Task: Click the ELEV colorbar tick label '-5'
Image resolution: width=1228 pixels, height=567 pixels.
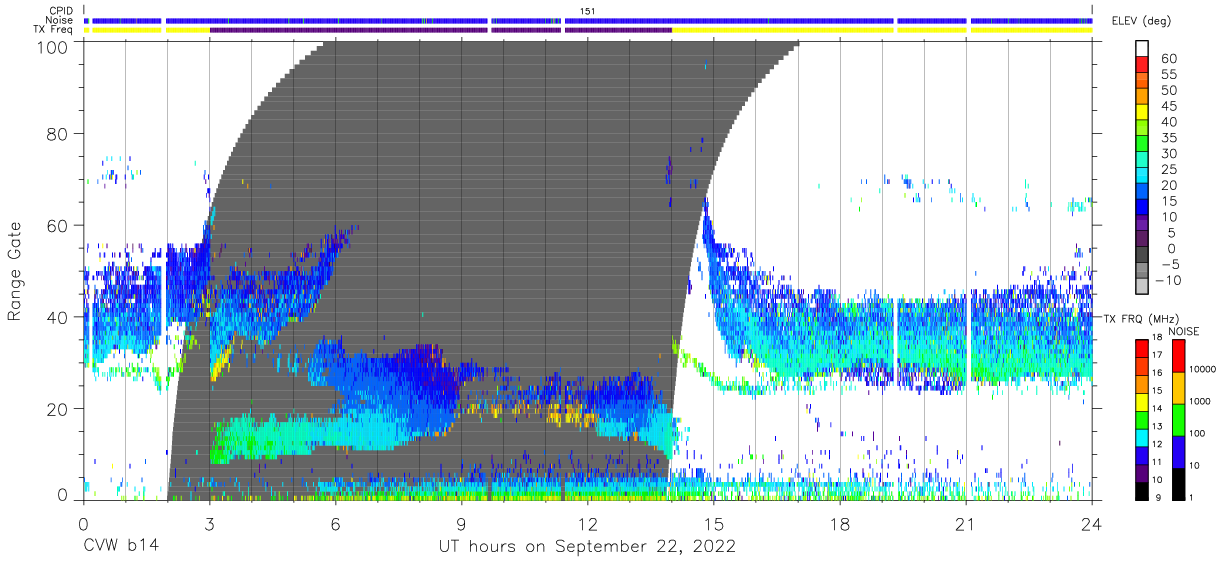Action: click(1168, 264)
